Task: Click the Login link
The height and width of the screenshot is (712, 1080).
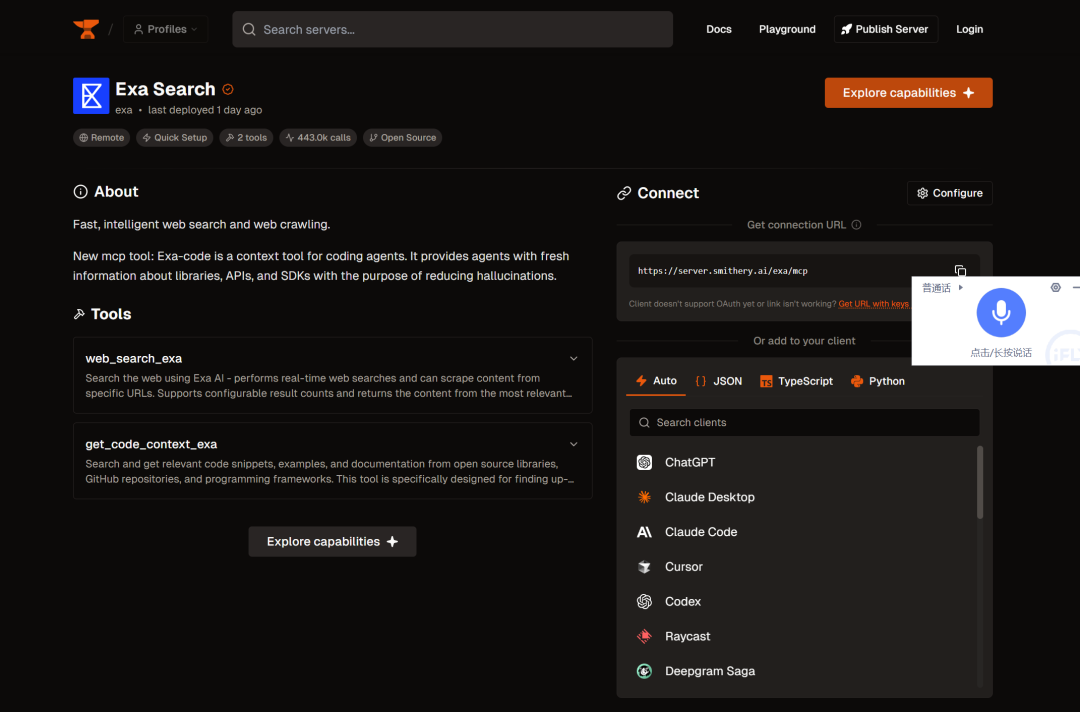Action: click(x=969, y=29)
